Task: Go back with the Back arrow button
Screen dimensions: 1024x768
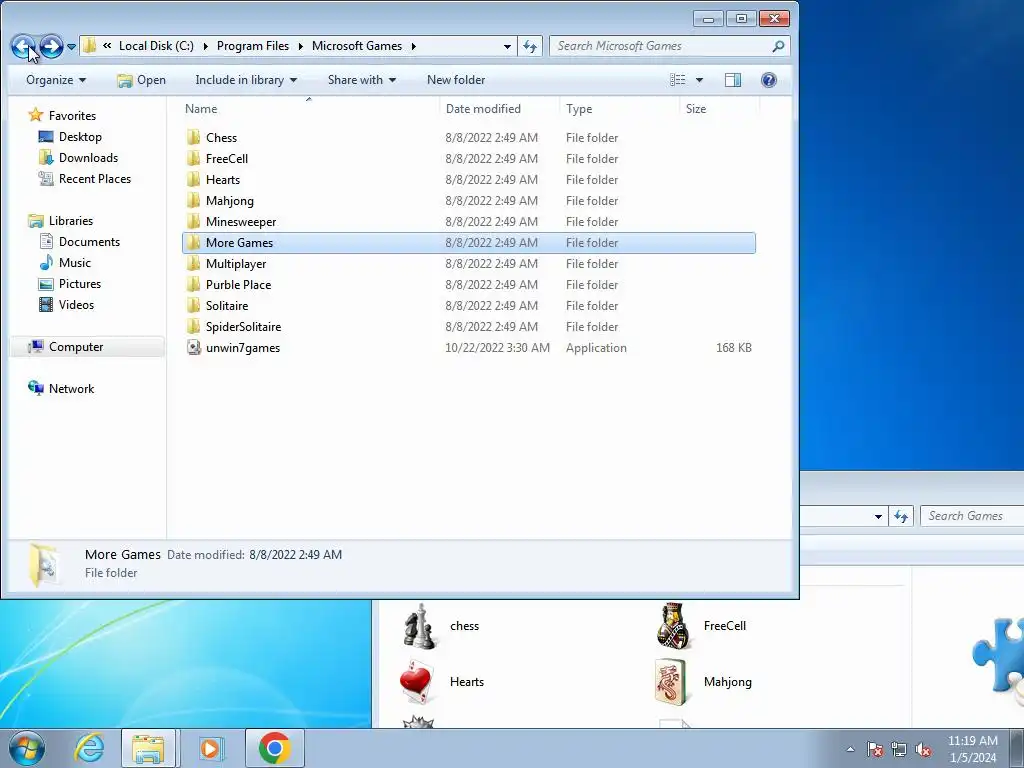Action: [x=24, y=46]
